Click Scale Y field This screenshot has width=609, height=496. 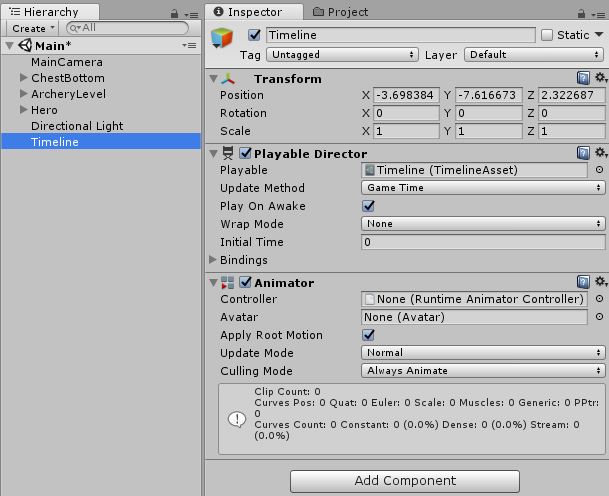pyautogui.click(x=489, y=131)
